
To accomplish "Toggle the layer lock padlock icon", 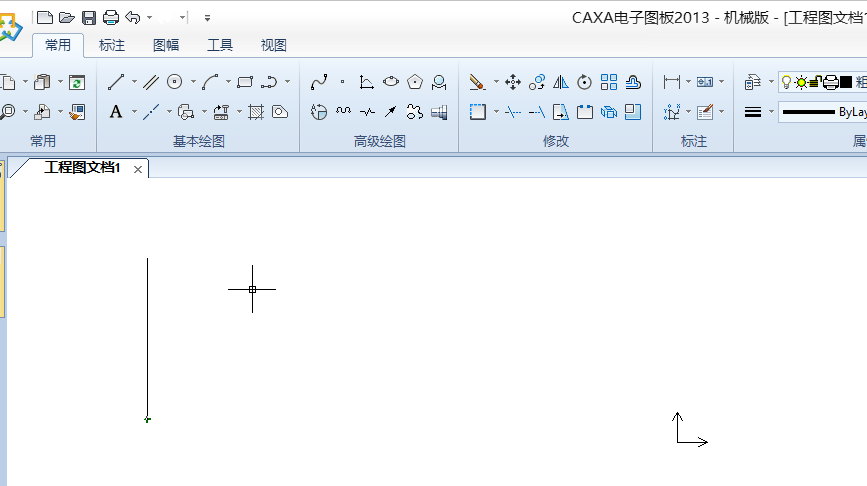I will [815, 82].
